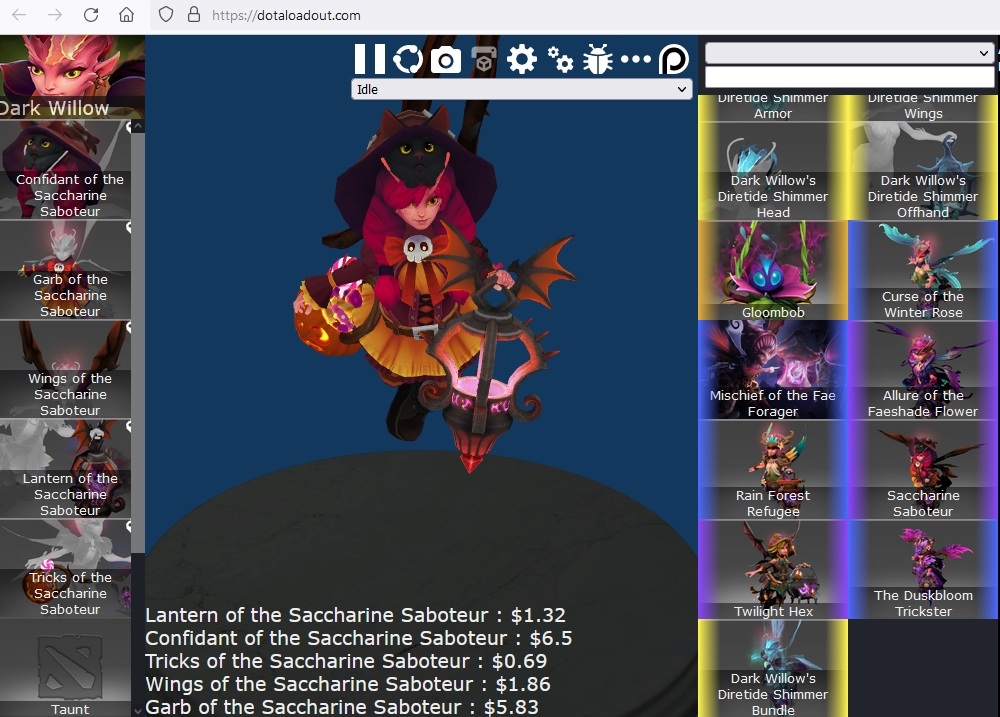Open the browser home page
Screen dimensions: 1000x717
coord(126,15)
